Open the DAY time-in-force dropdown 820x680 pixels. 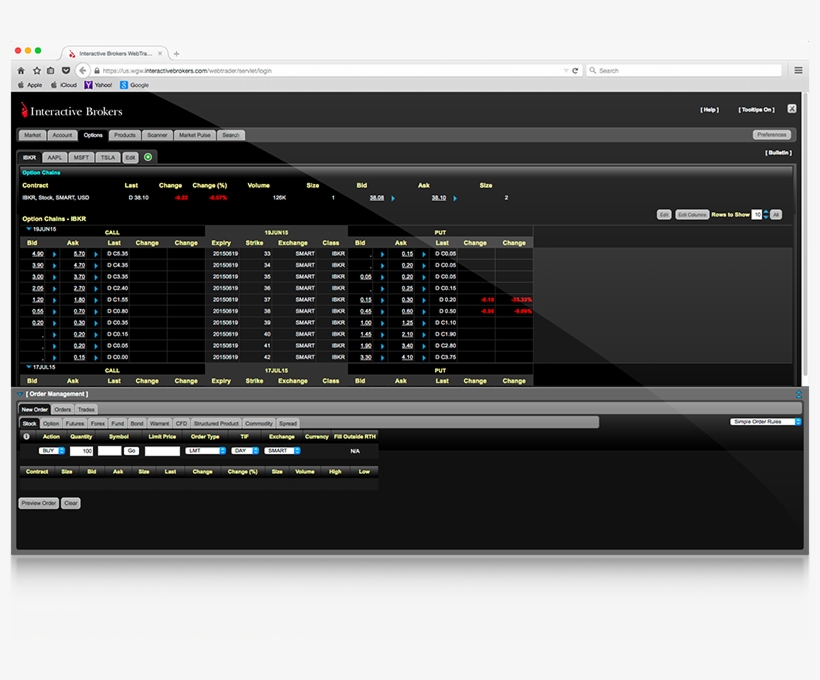click(x=245, y=451)
